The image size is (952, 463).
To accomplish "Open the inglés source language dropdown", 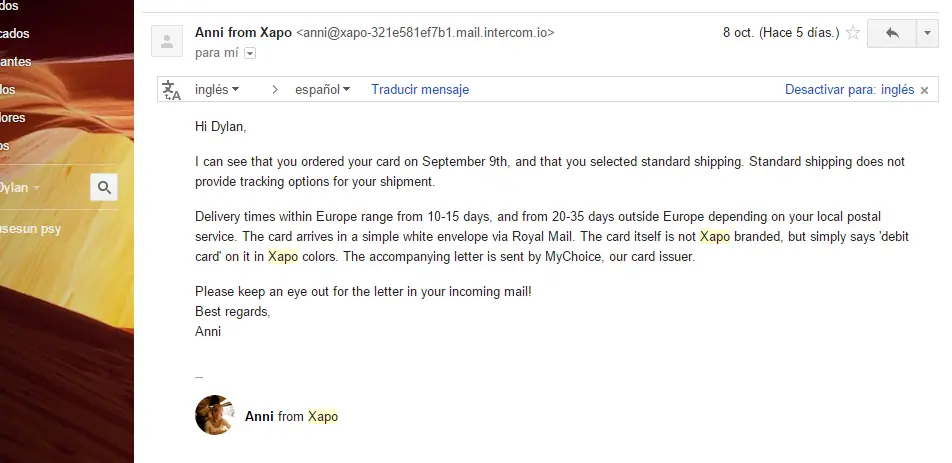I will 217,89.
